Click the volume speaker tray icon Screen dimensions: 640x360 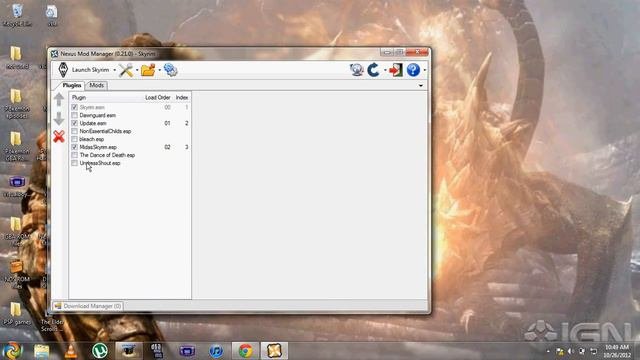571,351
